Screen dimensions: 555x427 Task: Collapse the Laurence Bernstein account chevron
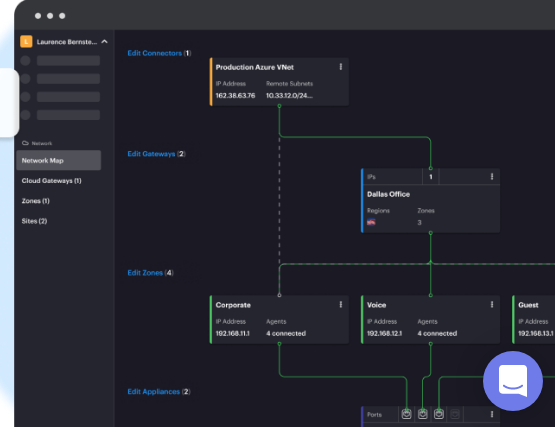coord(104,42)
